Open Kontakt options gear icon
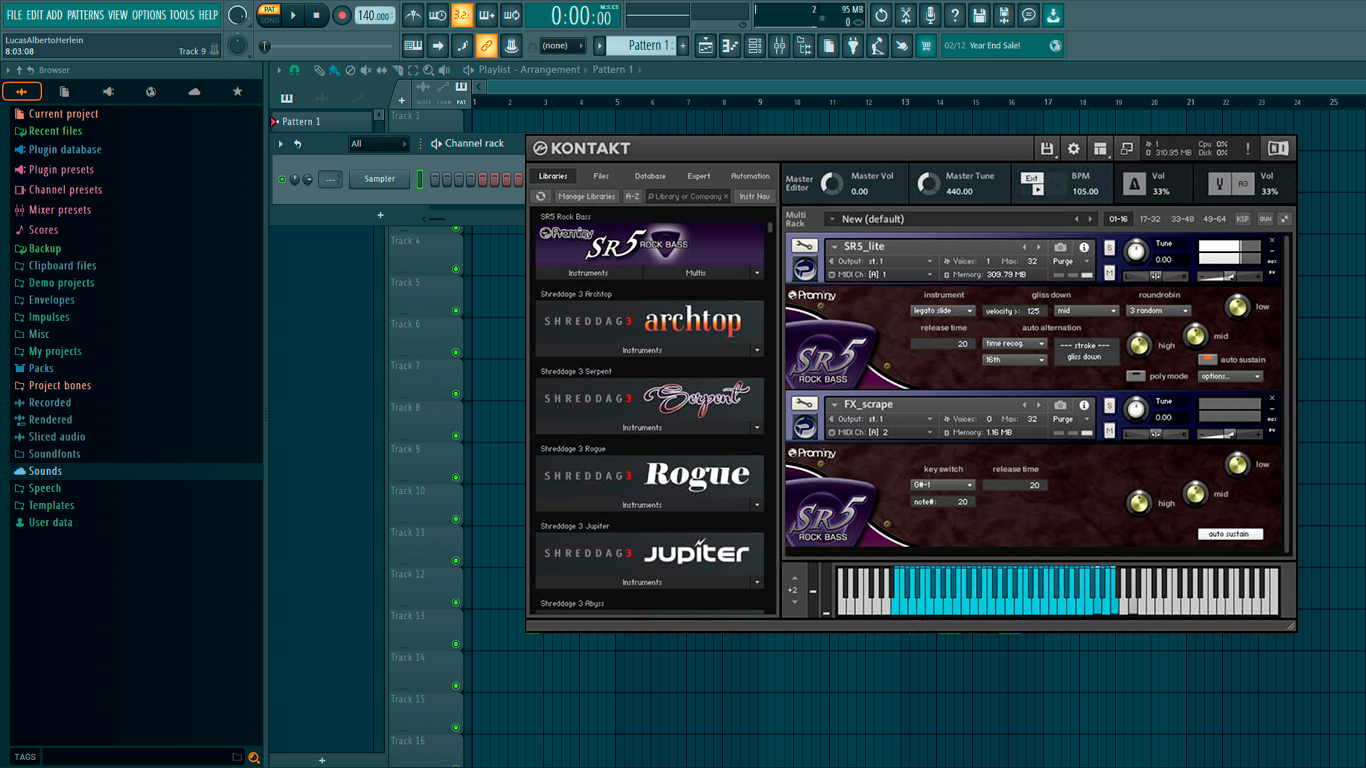The height and width of the screenshot is (768, 1366). pos(1074,149)
